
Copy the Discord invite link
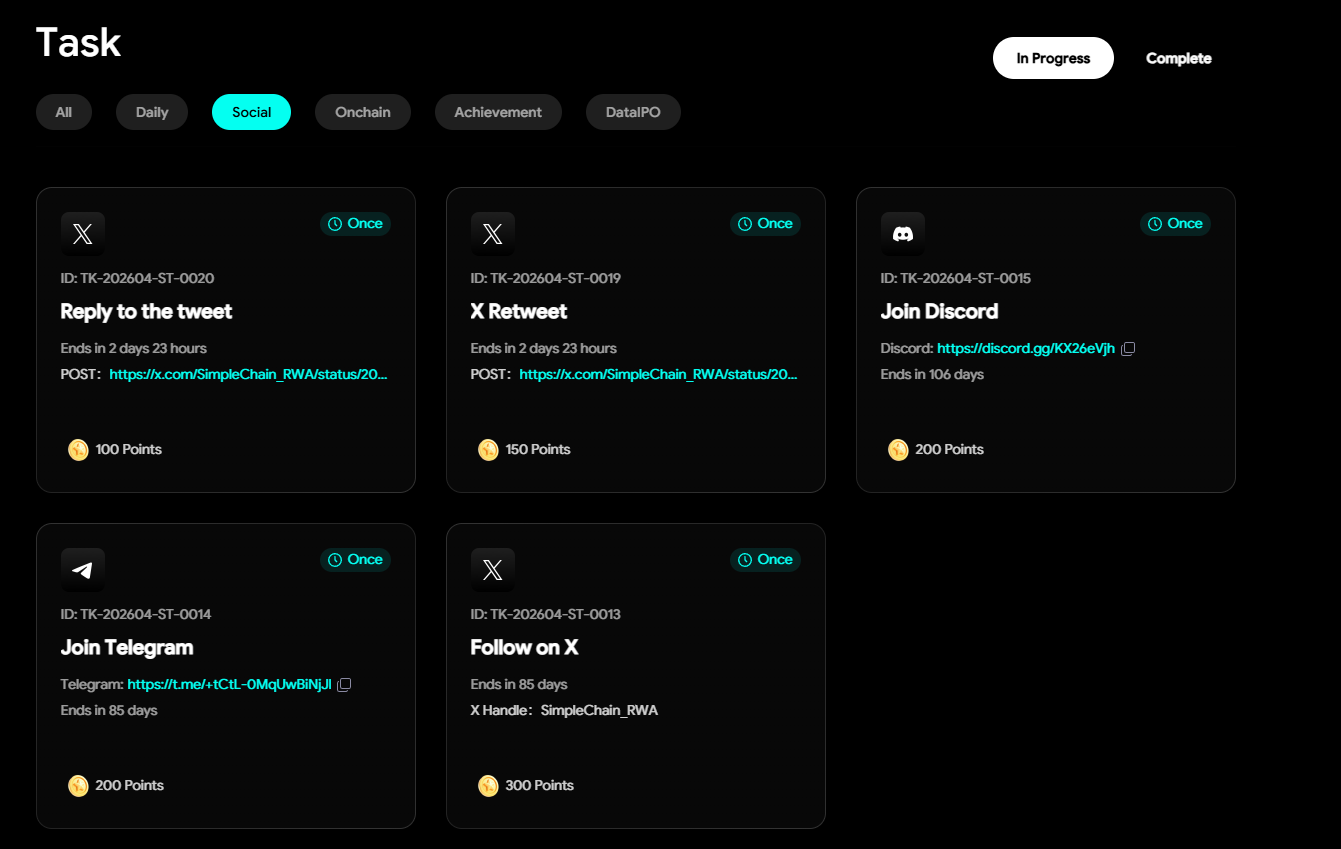point(1128,348)
